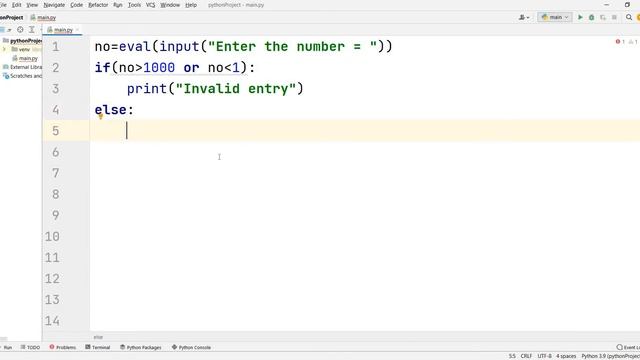
Task: Open the user account icon menu
Action: (x=524, y=17)
